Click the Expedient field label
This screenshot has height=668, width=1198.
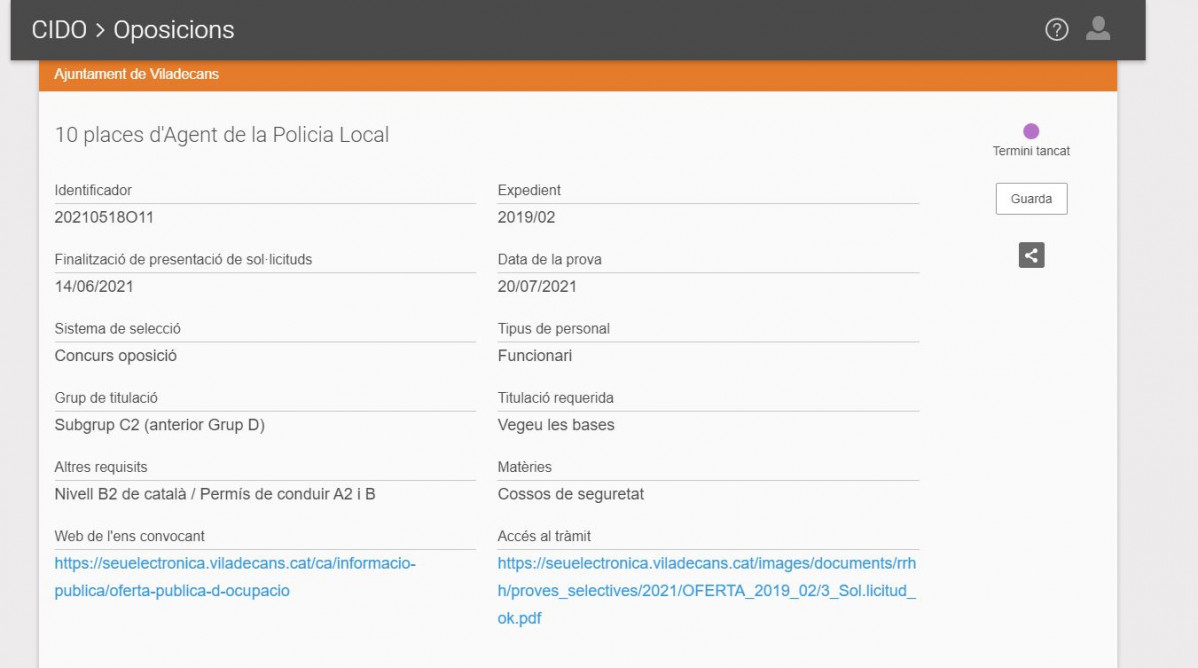[529, 190]
